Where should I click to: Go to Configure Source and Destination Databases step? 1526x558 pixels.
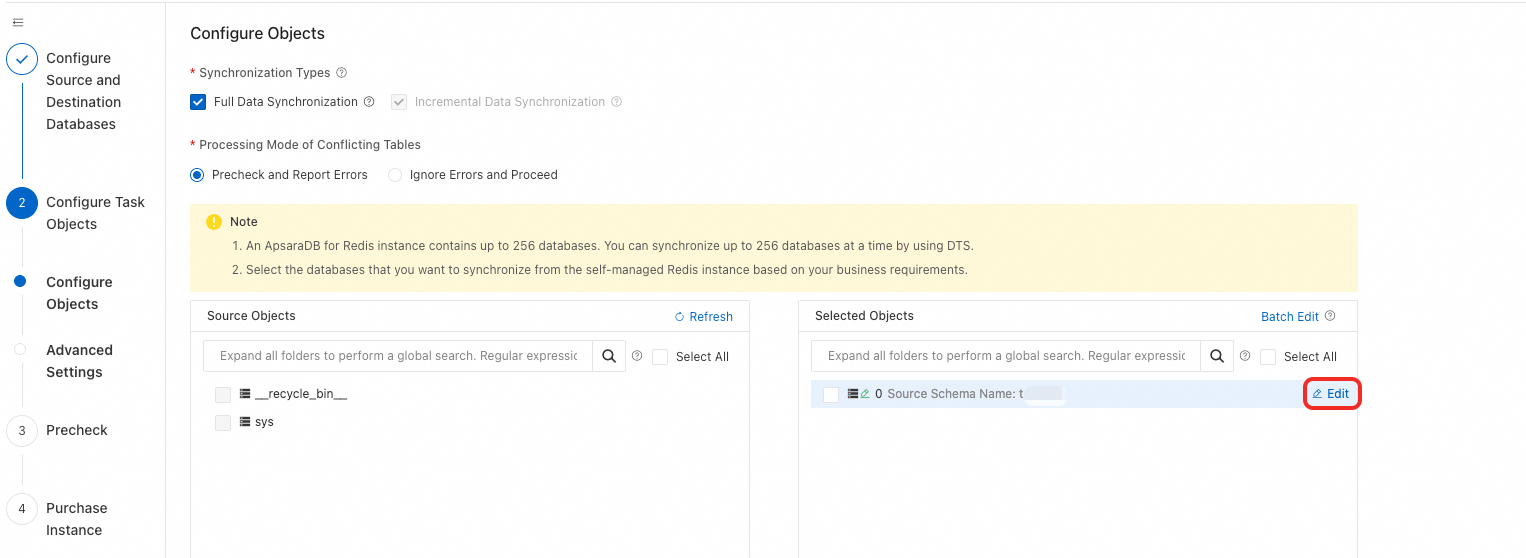(x=82, y=91)
